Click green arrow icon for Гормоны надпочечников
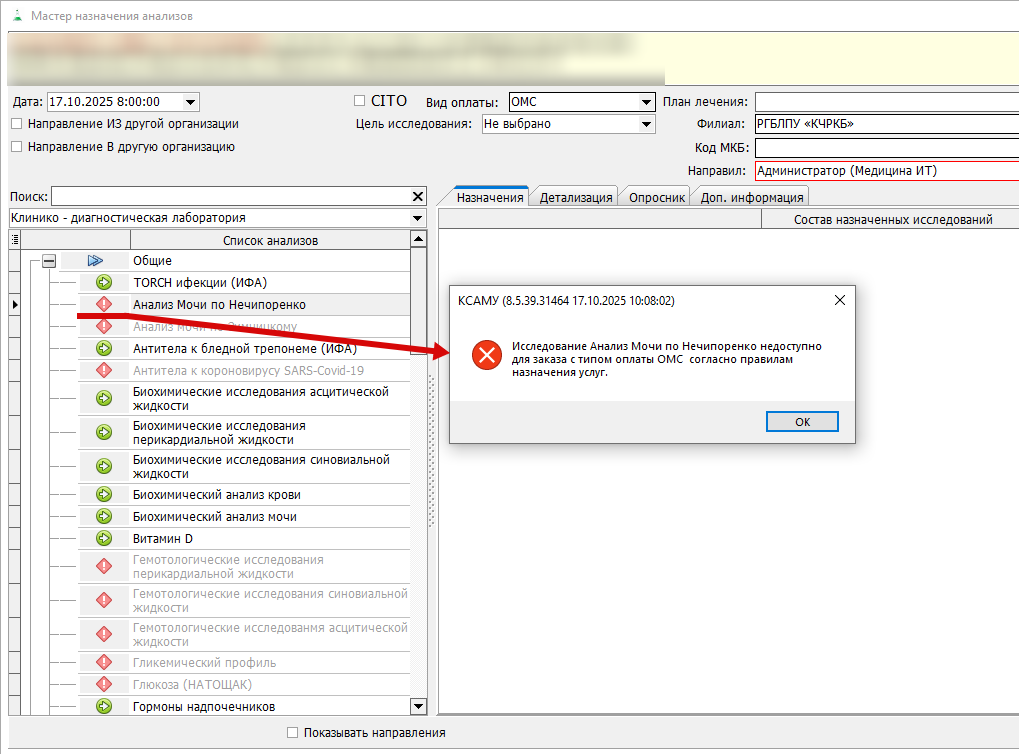The width and height of the screenshot is (1019, 754). [x=103, y=706]
